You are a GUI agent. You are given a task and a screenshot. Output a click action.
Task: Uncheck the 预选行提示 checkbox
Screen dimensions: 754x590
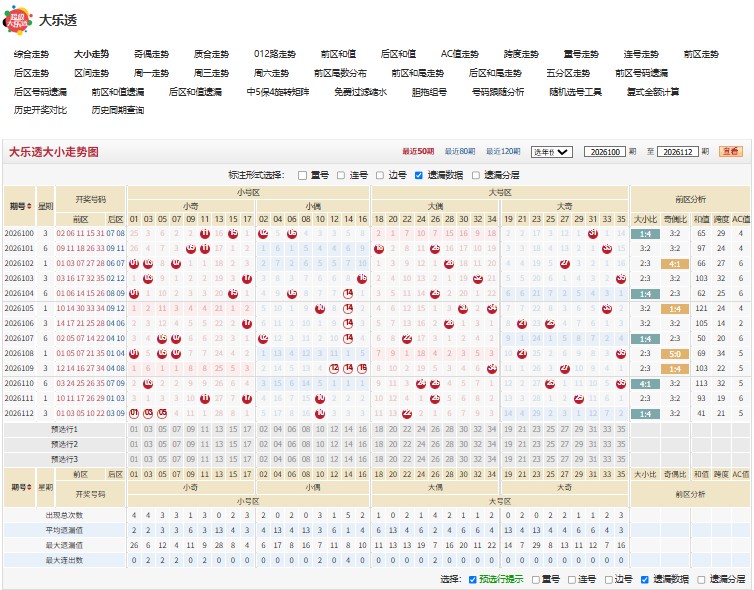coord(472,579)
